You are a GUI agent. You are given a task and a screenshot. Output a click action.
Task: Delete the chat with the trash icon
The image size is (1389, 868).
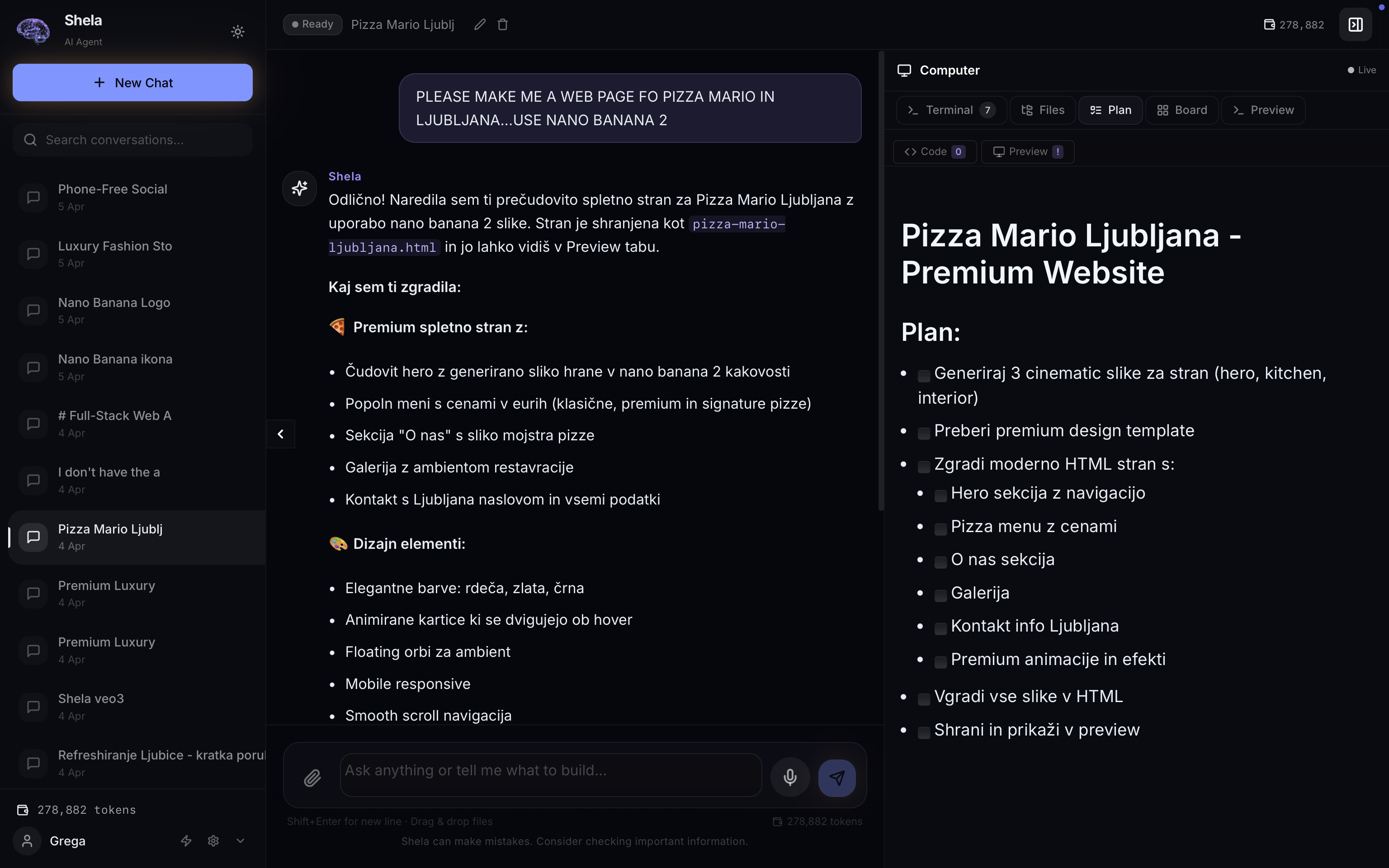503,25
